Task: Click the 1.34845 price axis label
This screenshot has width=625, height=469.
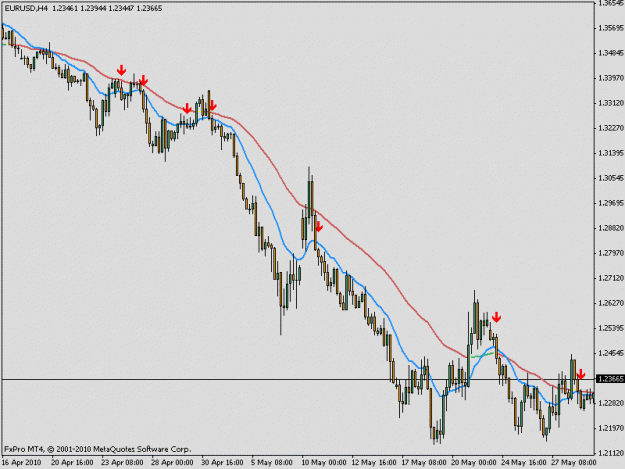Action: (611, 53)
